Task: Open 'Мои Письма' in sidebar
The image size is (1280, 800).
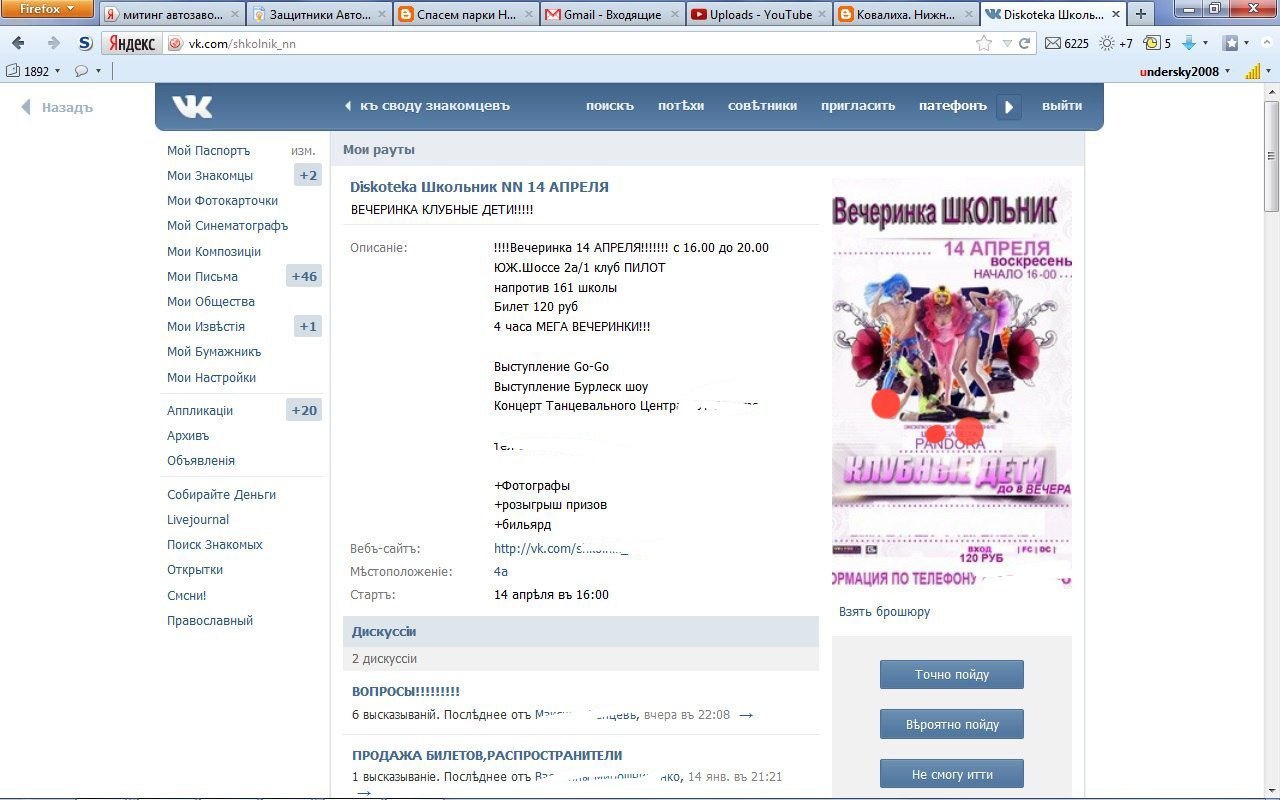Action: (x=202, y=277)
